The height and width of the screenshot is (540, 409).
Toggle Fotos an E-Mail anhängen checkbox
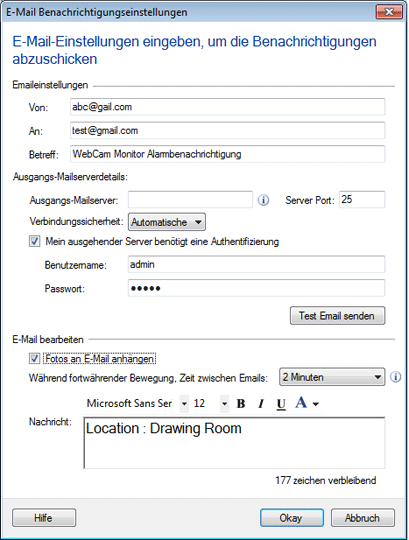[34, 359]
